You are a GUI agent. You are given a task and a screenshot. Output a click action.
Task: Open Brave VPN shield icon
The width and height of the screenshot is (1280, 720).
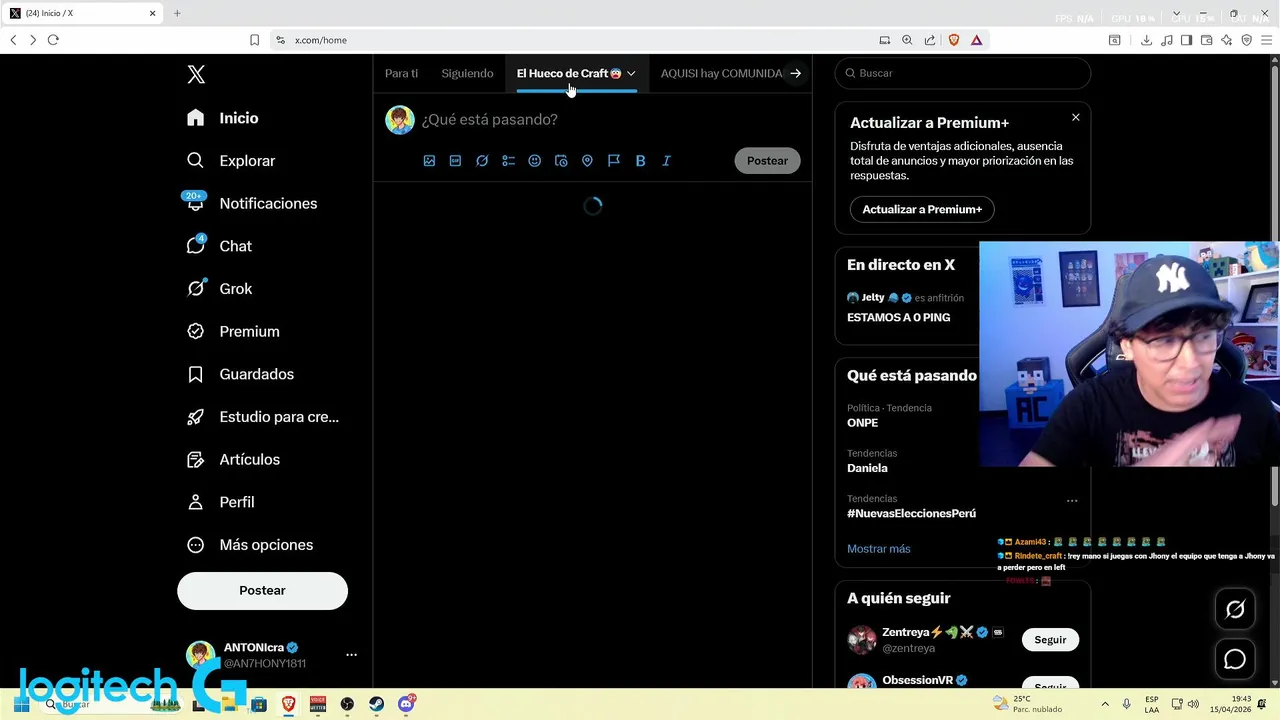1246,40
